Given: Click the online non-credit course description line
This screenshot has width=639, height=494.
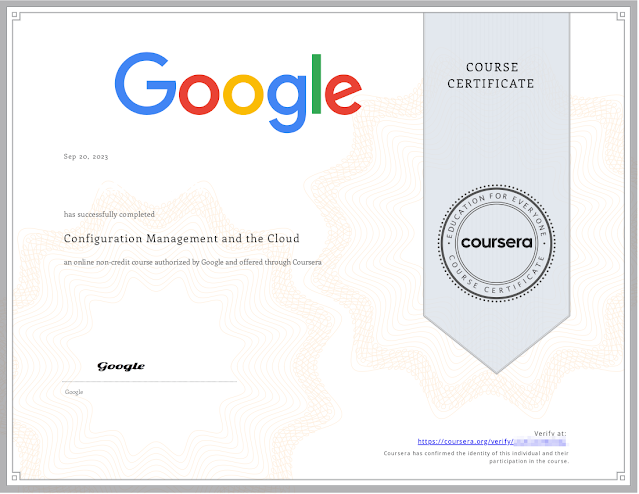Looking at the screenshot, I should 193,262.
